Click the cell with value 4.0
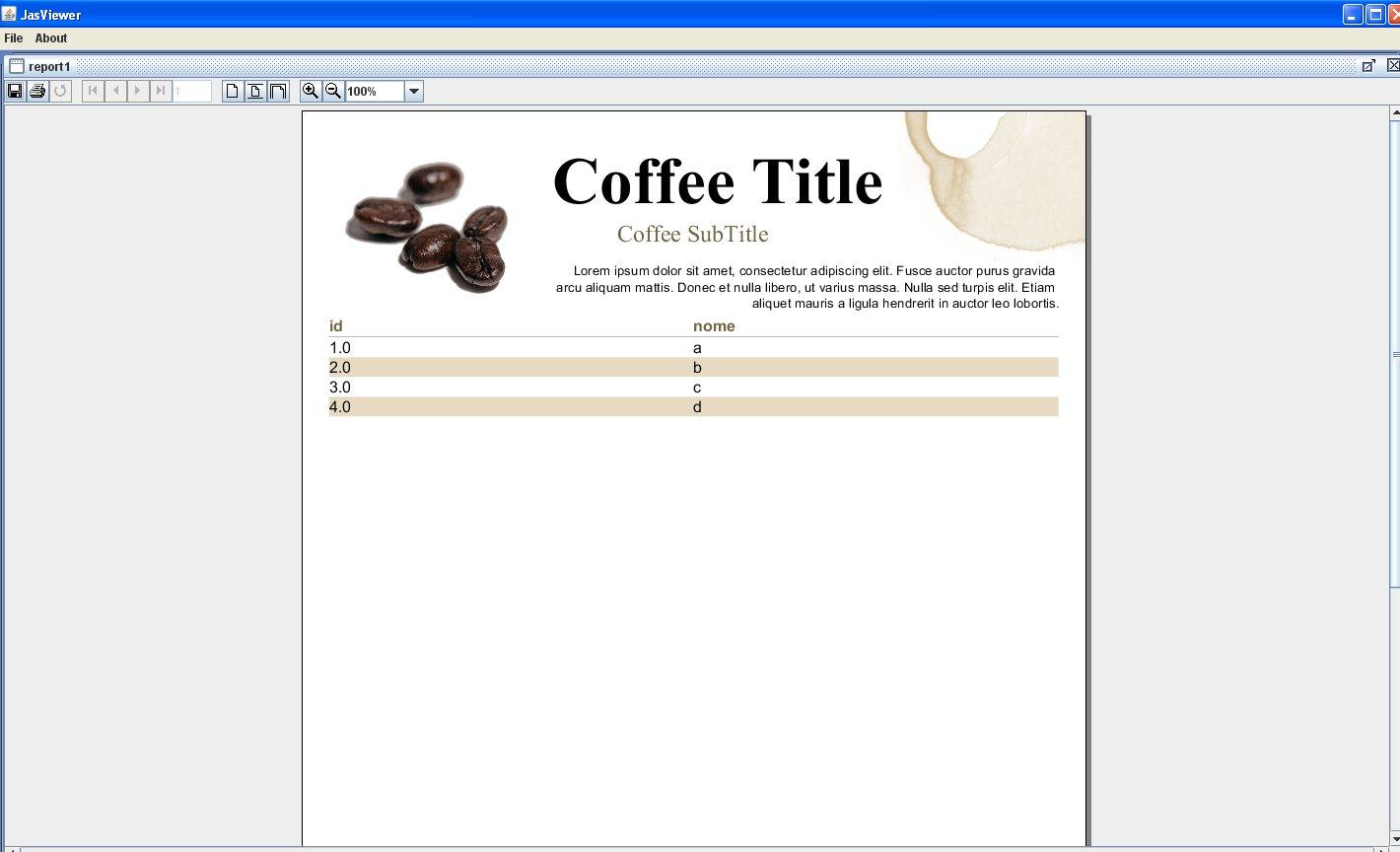Screen dimensions: 1400x852 [340, 407]
